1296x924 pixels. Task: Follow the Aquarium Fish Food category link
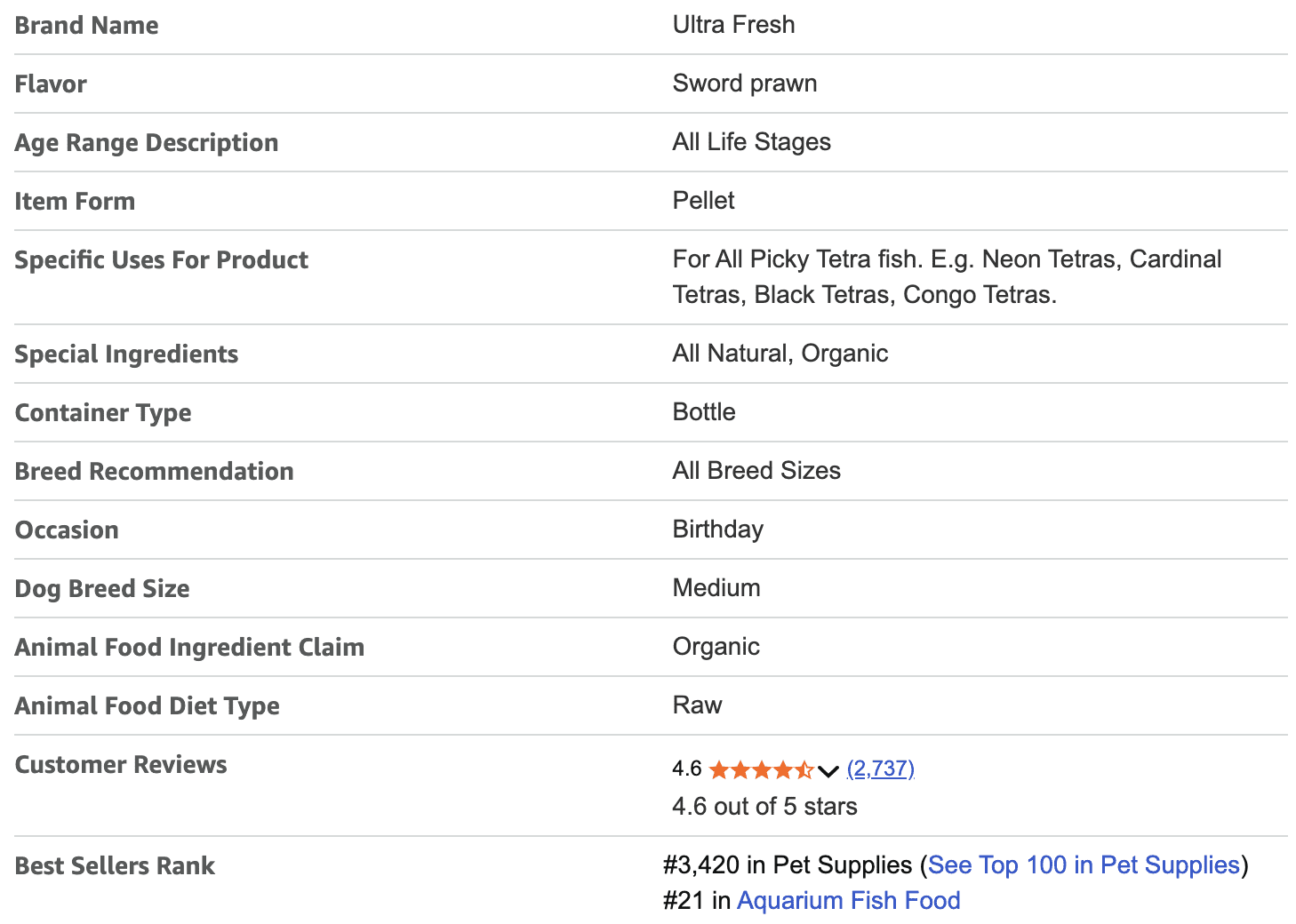coord(848,900)
